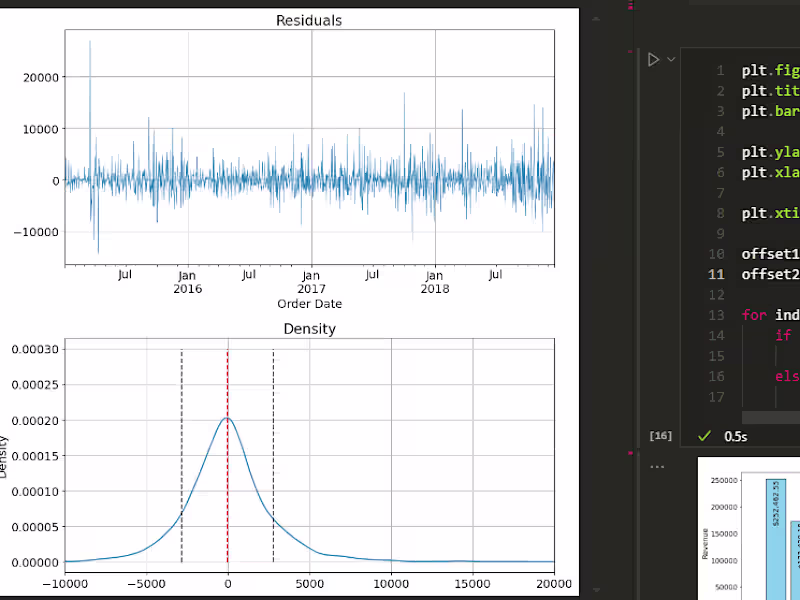Place cursor on line 3 plt.bar code

click(770, 111)
